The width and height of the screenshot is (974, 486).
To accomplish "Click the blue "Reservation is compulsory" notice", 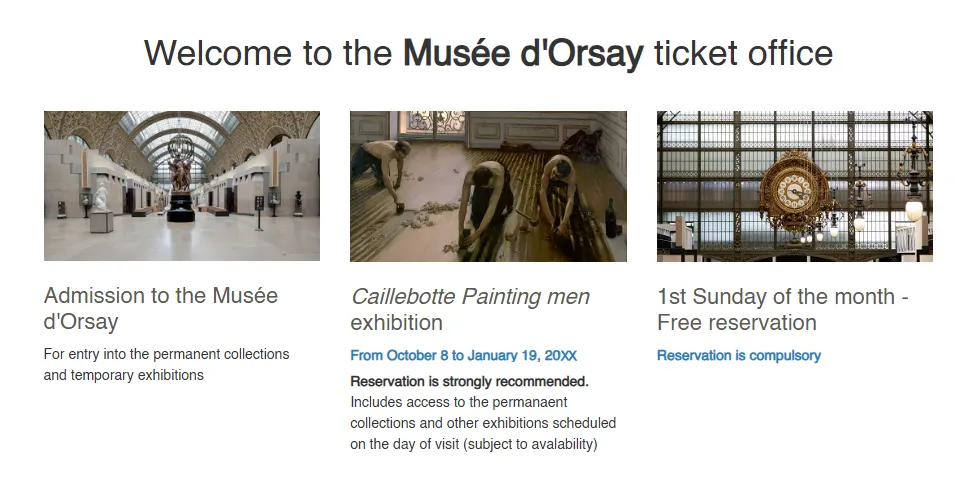I will pos(738,355).
